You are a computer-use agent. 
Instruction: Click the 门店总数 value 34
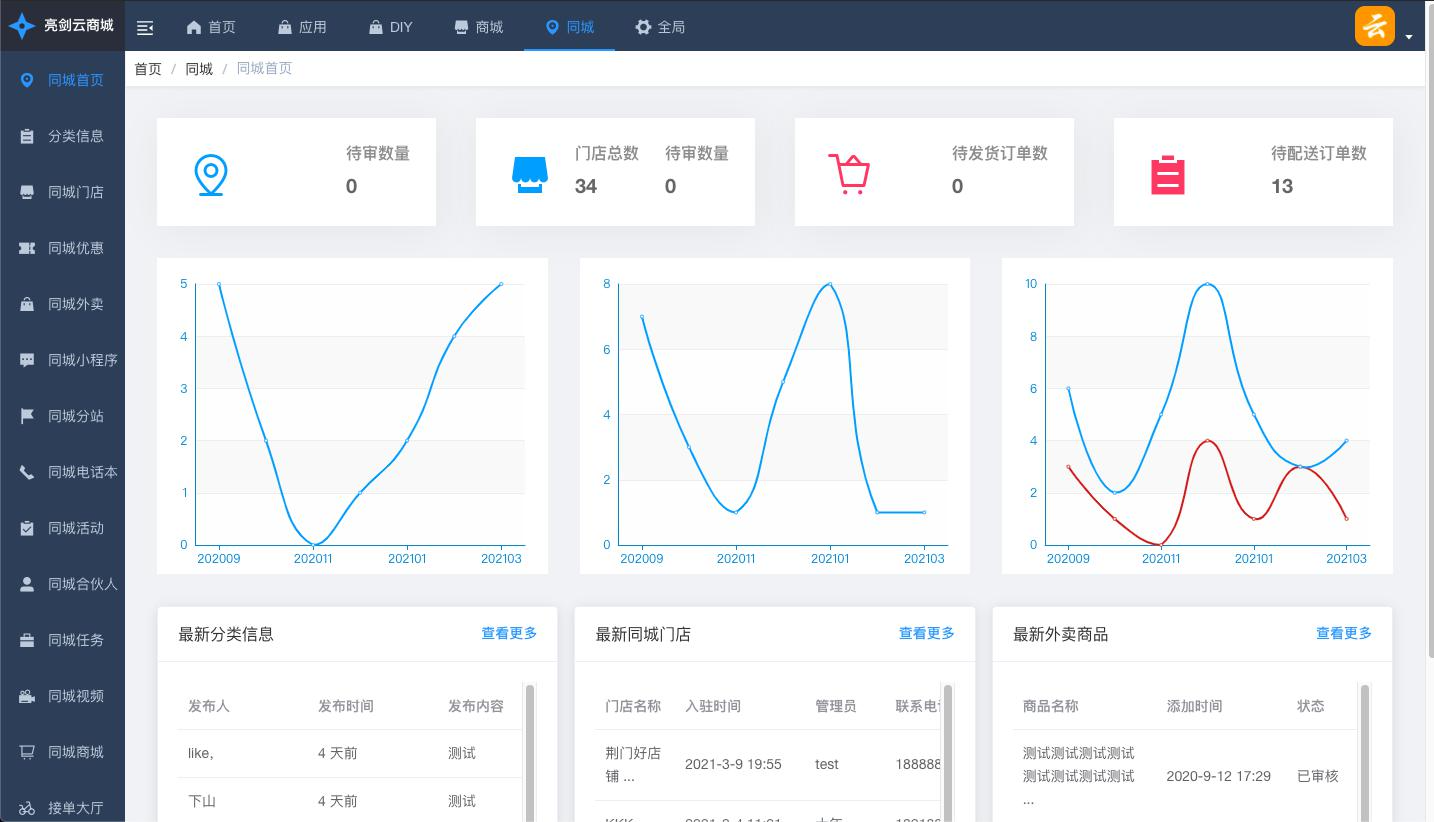point(586,186)
